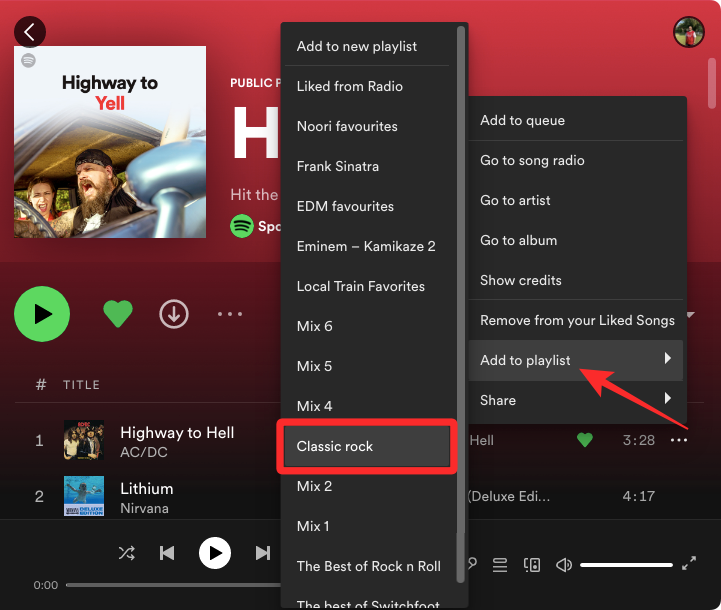The width and height of the screenshot is (721, 610).
Task: Add song to Frank Sinatra playlist
Action: tap(366, 166)
